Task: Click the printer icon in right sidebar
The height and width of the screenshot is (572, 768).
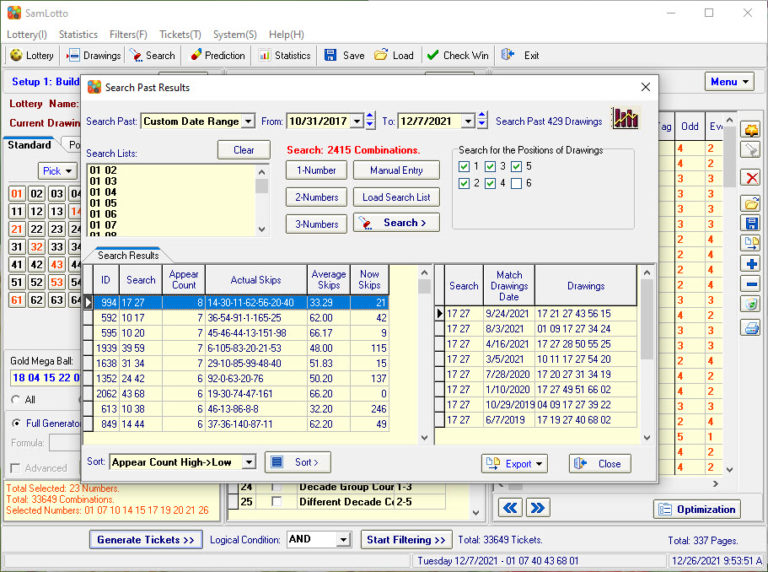Action: coord(751,327)
